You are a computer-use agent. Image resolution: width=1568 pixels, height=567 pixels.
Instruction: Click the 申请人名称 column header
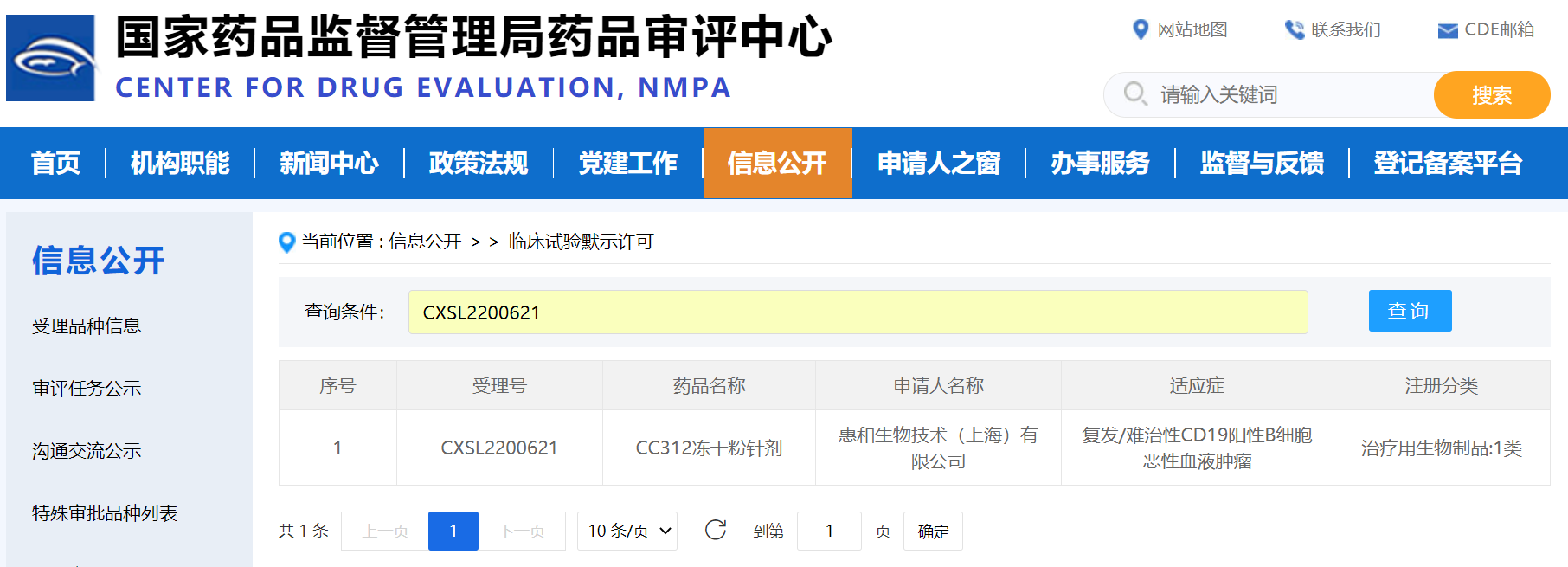click(x=938, y=386)
